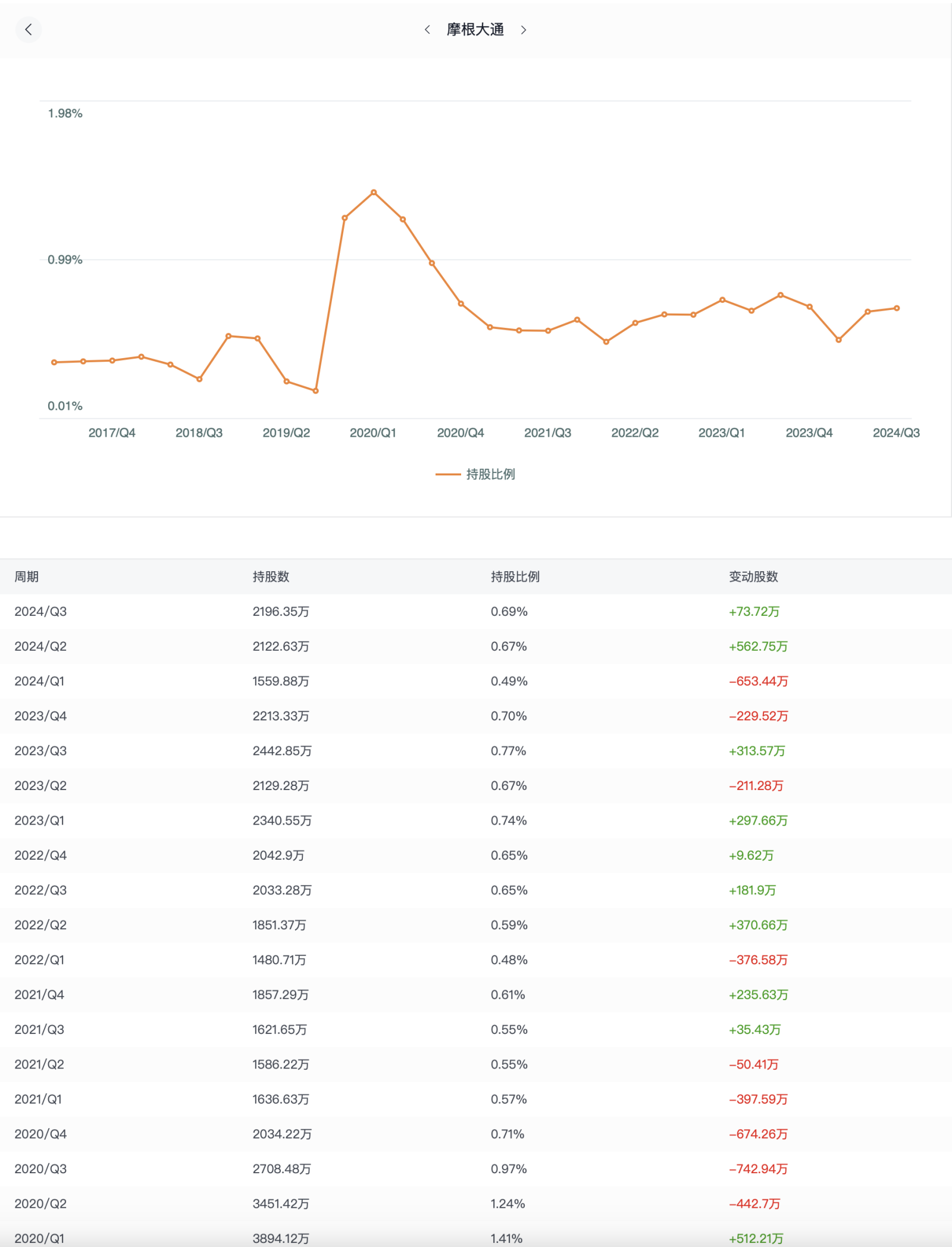Image resolution: width=952 pixels, height=1247 pixels.
Task: Click the 2023/Q1 x-axis label
Action: point(722,433)
